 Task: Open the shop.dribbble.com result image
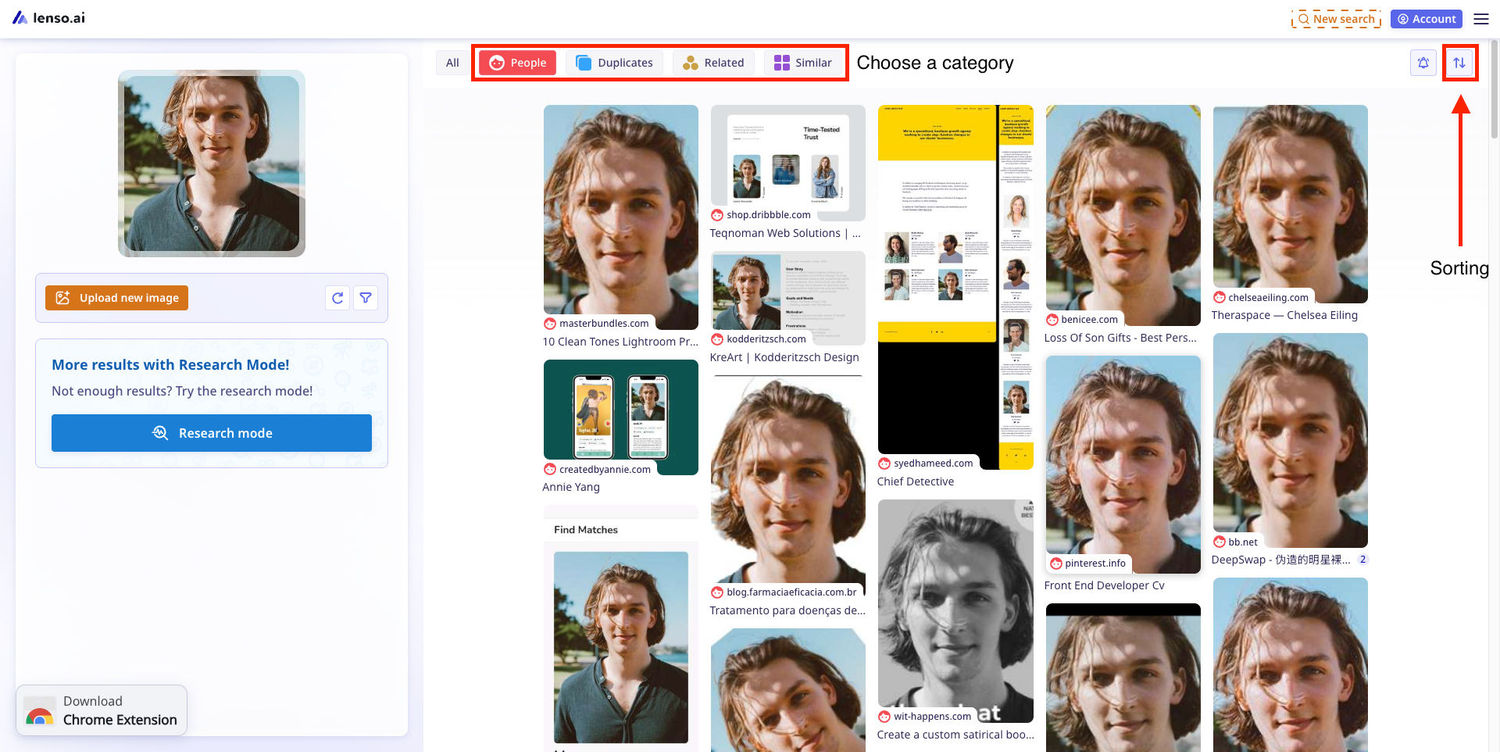pos(788,163)
